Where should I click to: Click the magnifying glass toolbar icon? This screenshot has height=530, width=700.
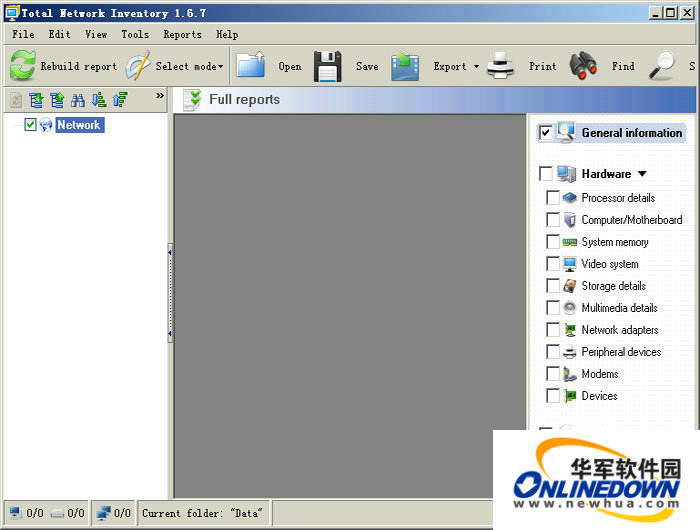[662, 66]
